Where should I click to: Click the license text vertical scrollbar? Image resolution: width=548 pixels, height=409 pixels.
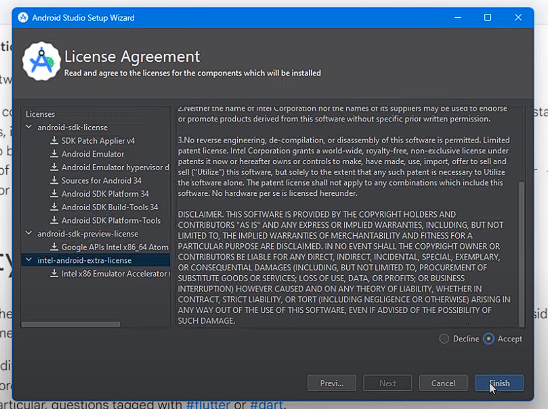pyautogui.click(x=521, y=254)
